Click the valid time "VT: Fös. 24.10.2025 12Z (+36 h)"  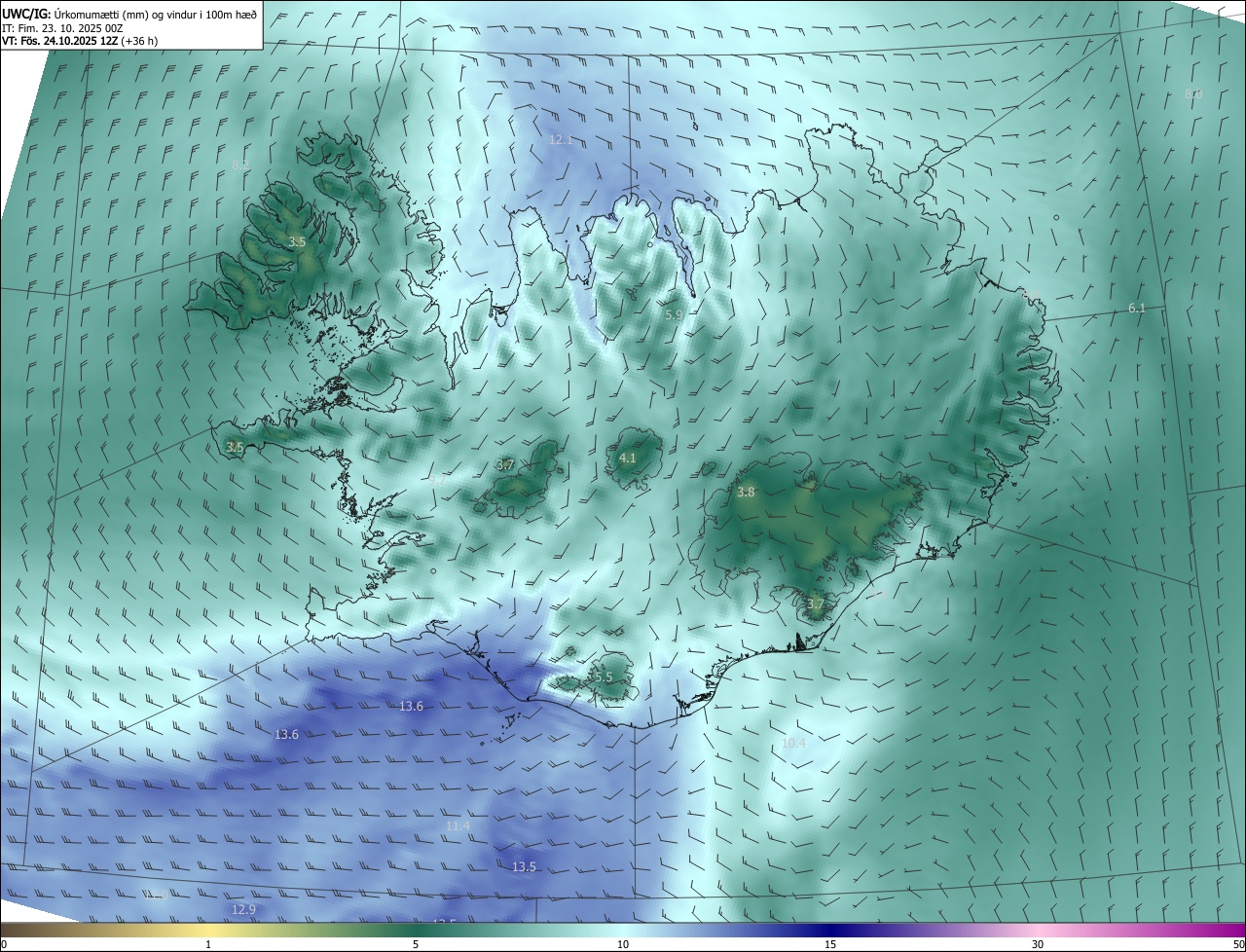tap(80, 41)
